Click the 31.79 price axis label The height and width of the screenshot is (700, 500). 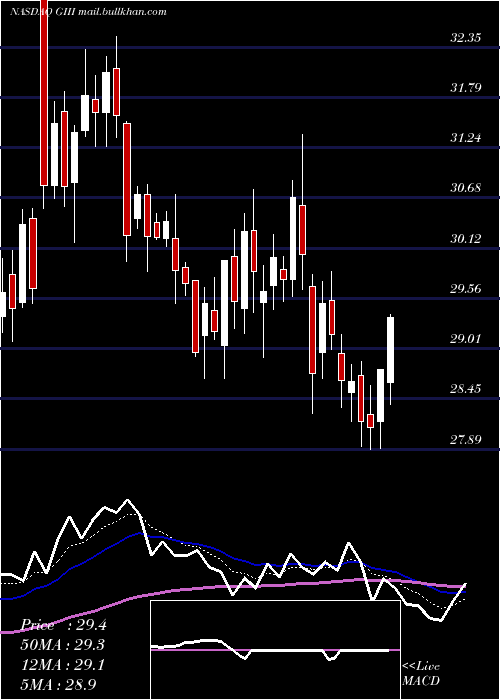pyautogui.click(x=466, y=88)
